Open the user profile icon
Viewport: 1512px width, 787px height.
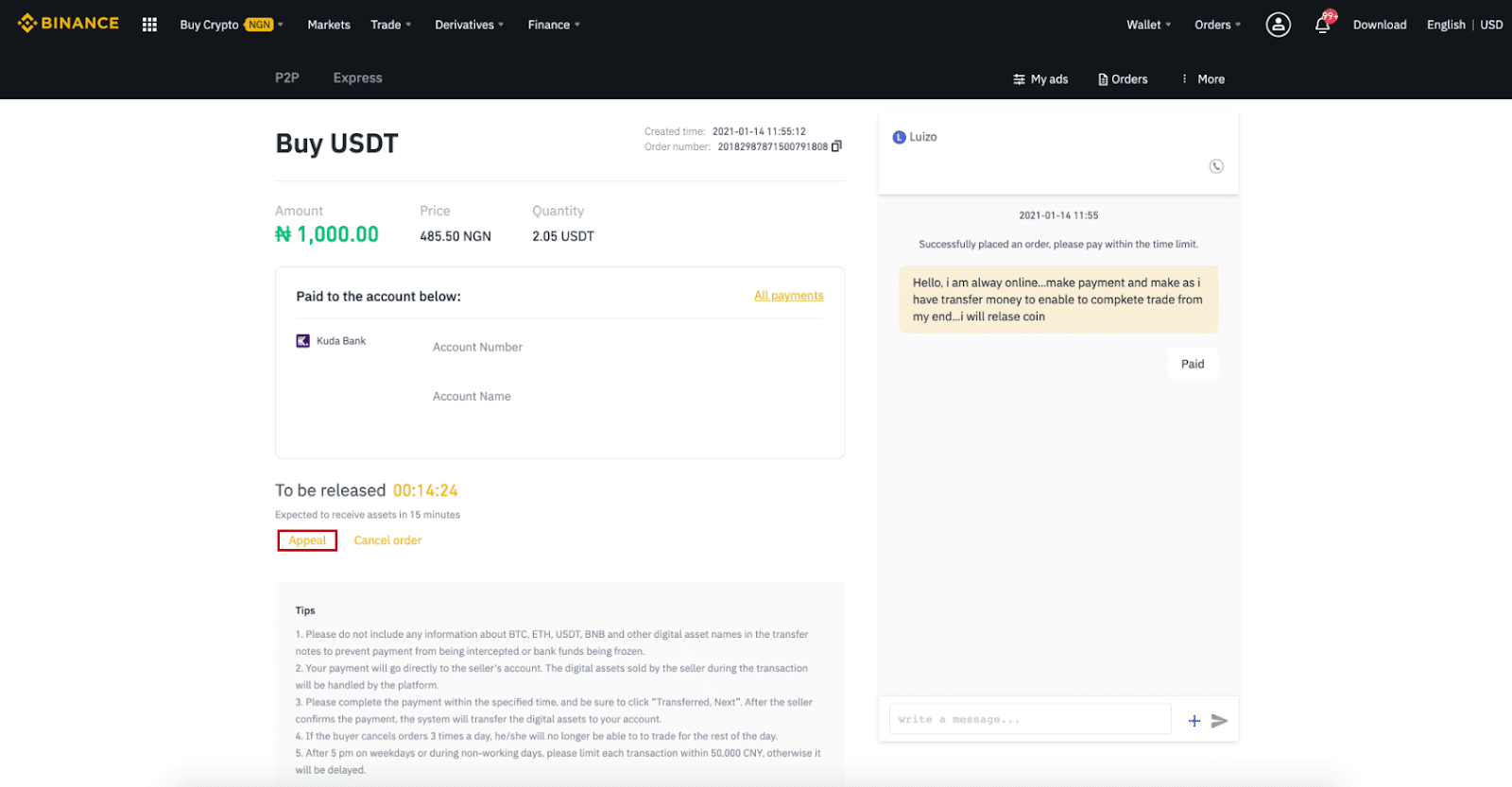(1278, 25)
